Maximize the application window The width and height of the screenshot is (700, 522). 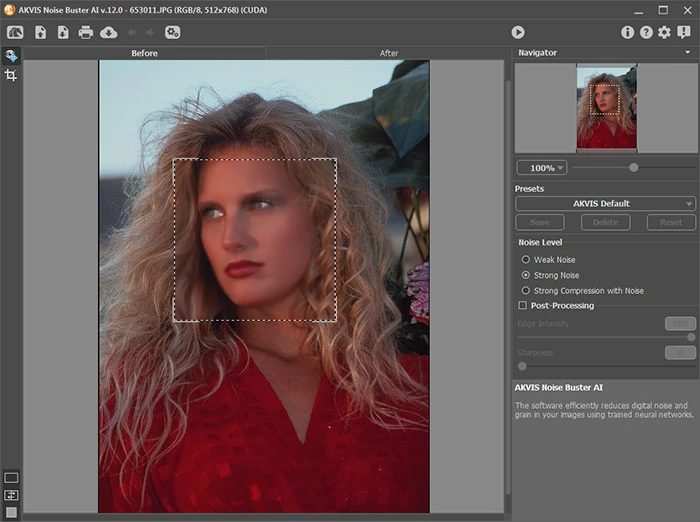663,10
